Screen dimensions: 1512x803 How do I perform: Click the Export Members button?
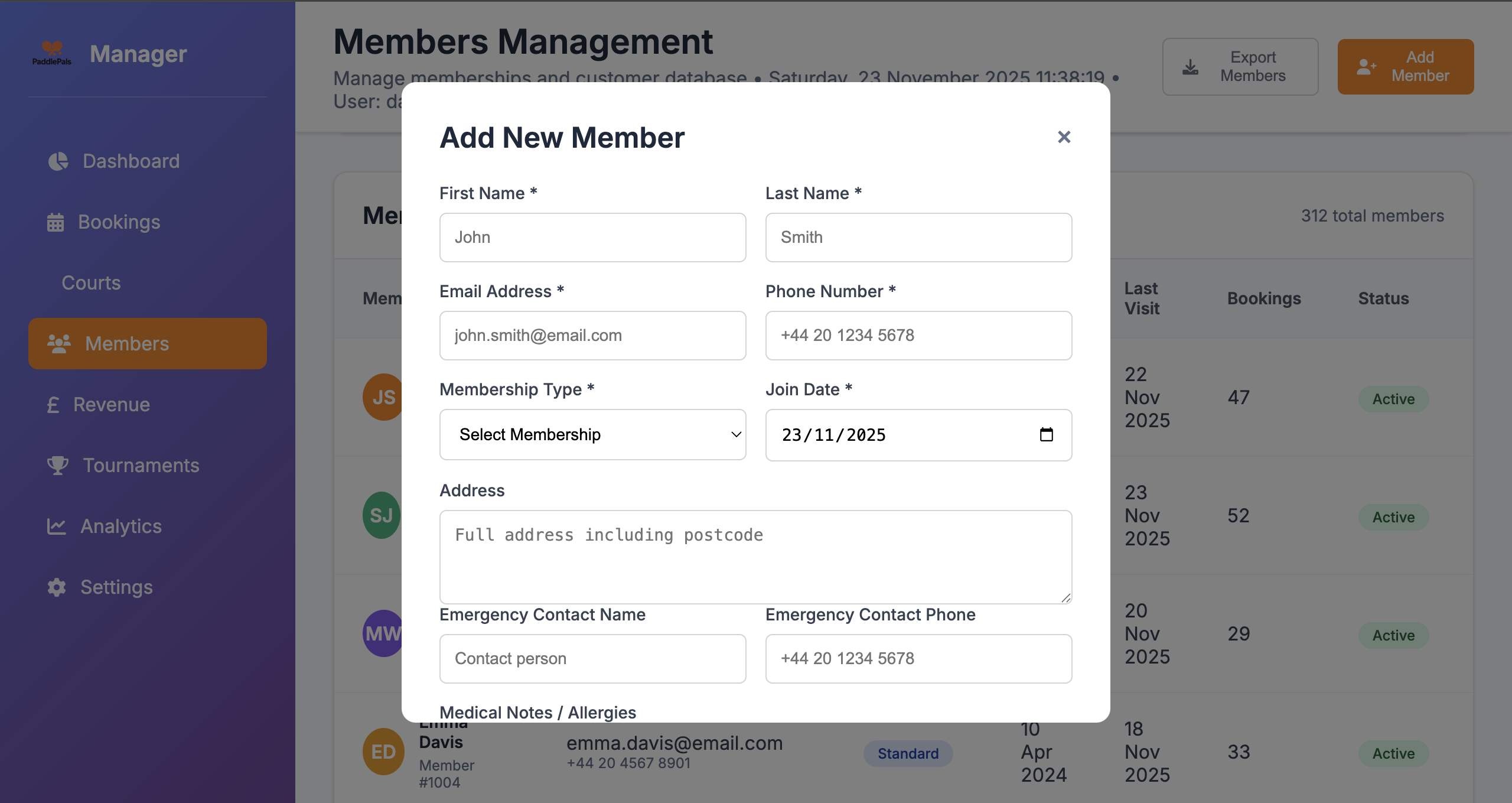1240,67
